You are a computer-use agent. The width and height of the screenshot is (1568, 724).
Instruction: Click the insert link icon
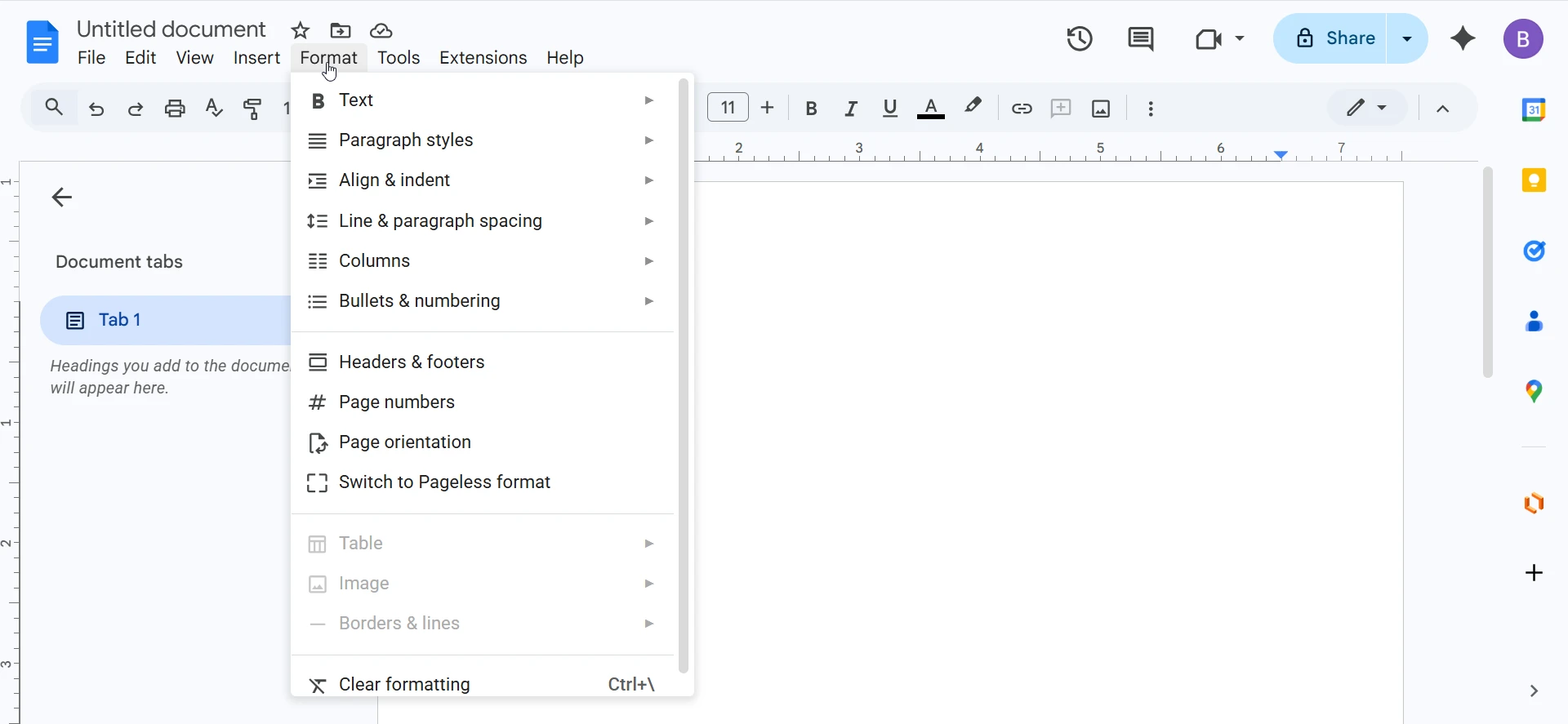[x=1021, y=109]
